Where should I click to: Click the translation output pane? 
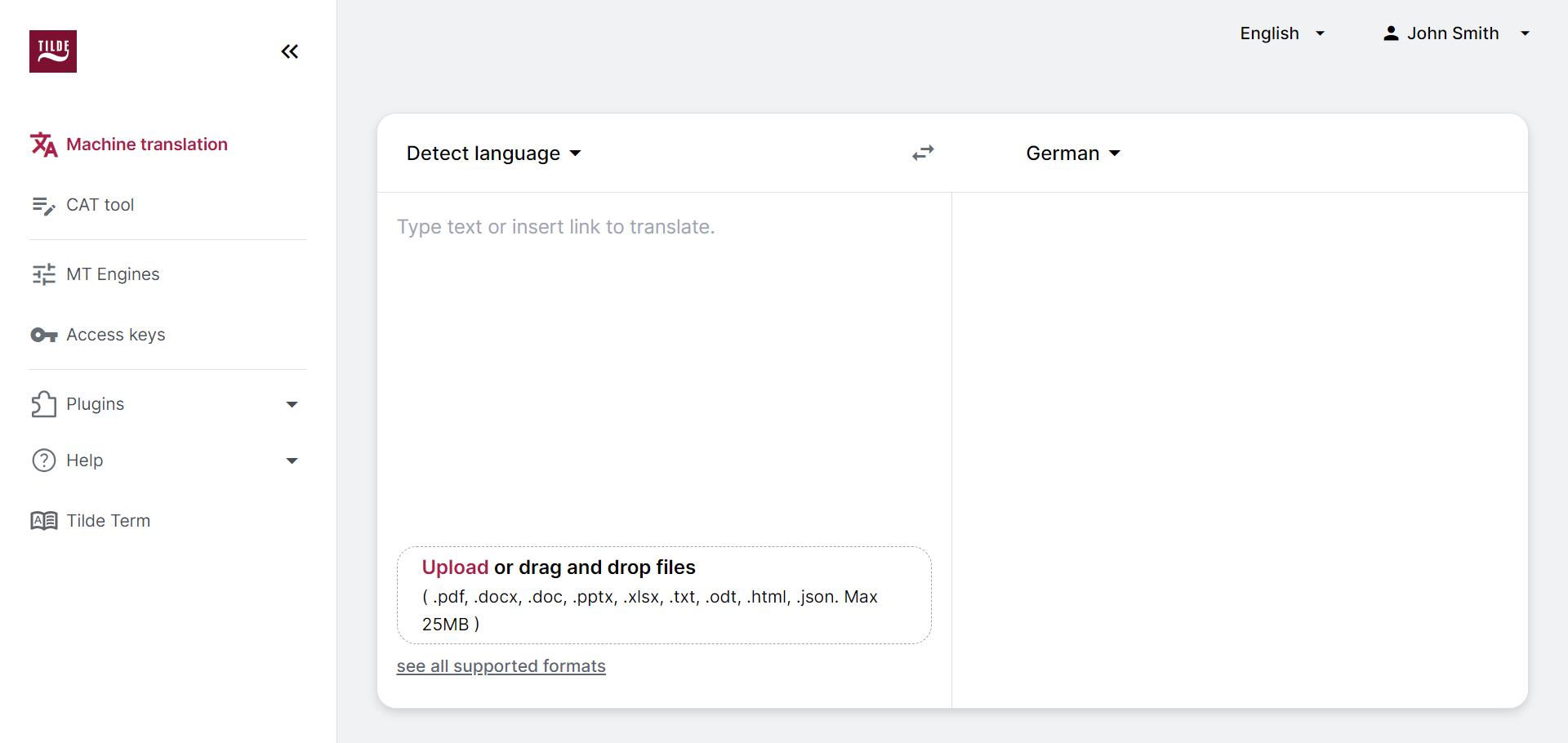pyautogui.click(x=1240, y=450)
